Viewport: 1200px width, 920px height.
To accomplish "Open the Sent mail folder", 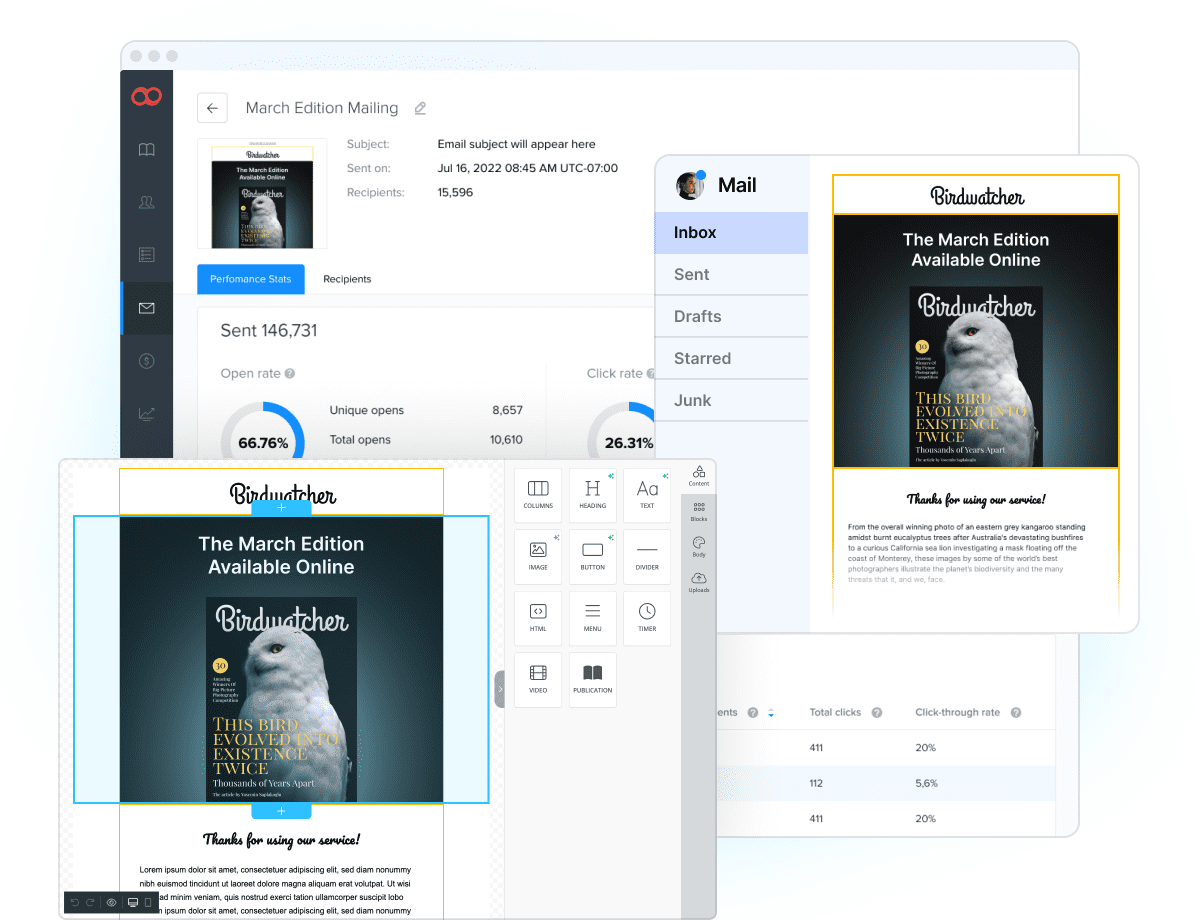I will click(x=731, y=274).
